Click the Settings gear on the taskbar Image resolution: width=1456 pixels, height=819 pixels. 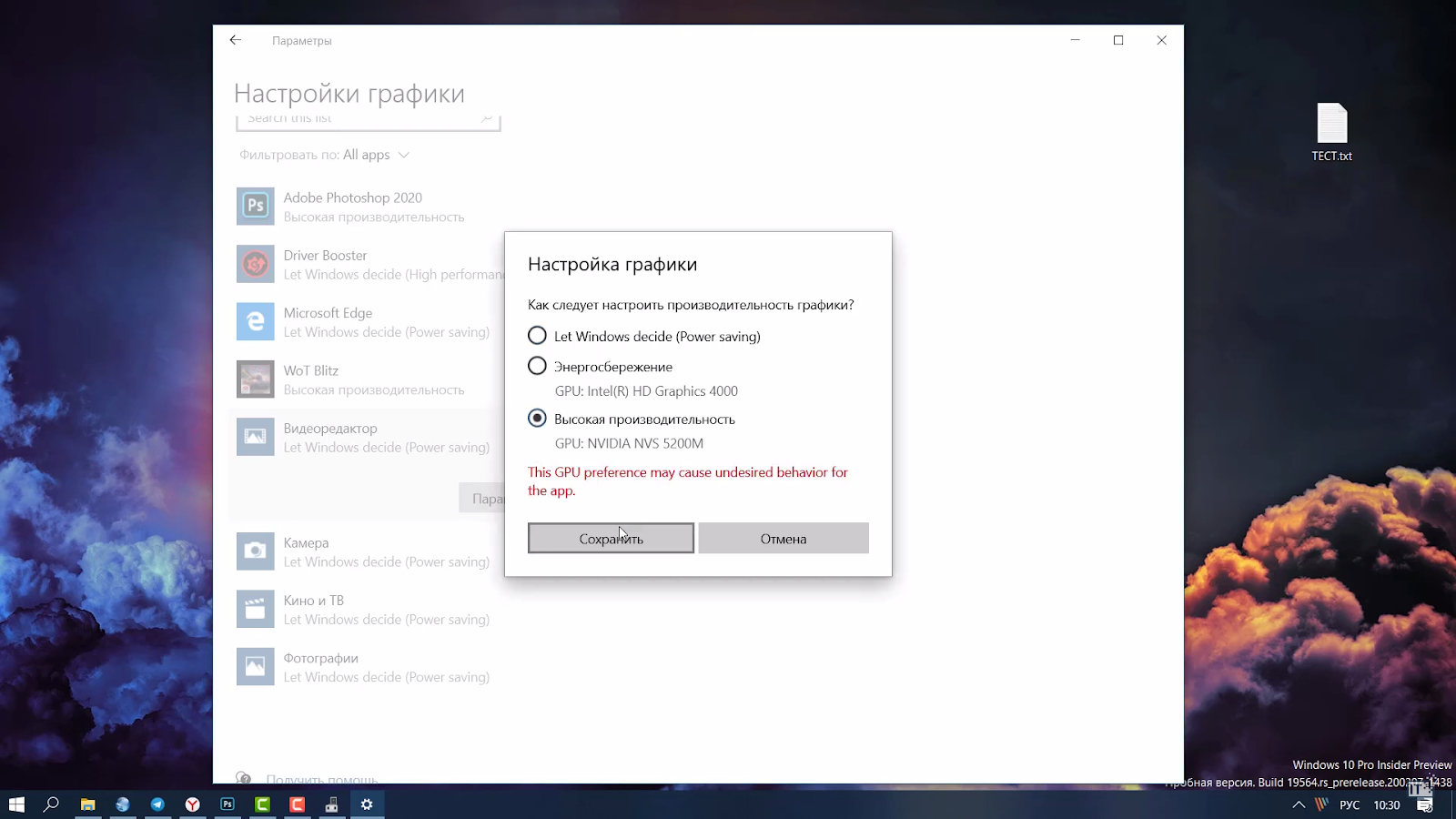pos(367,804)
